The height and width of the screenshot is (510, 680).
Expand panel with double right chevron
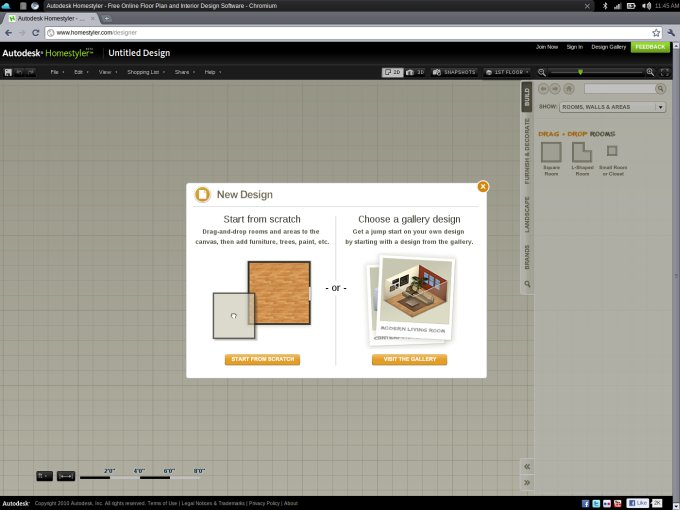pos(527,482)
